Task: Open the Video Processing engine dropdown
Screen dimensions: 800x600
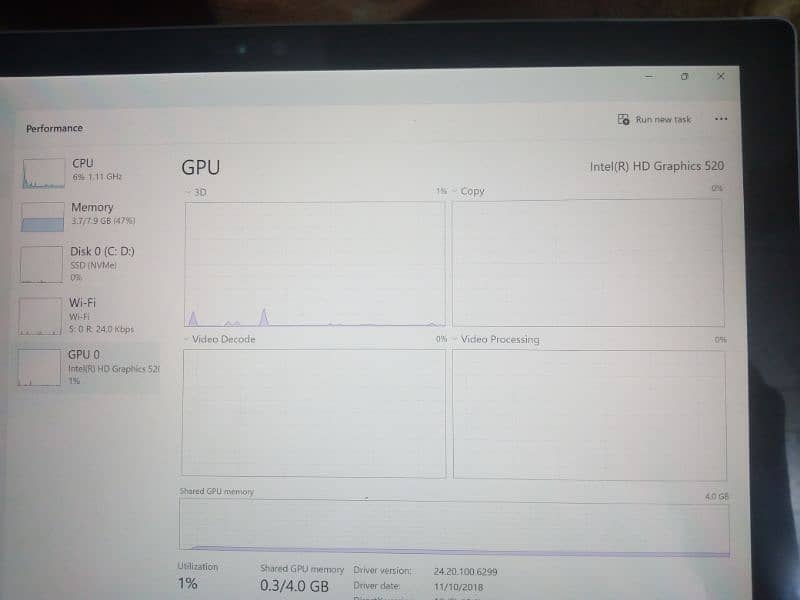Action: tap(496, 339)
